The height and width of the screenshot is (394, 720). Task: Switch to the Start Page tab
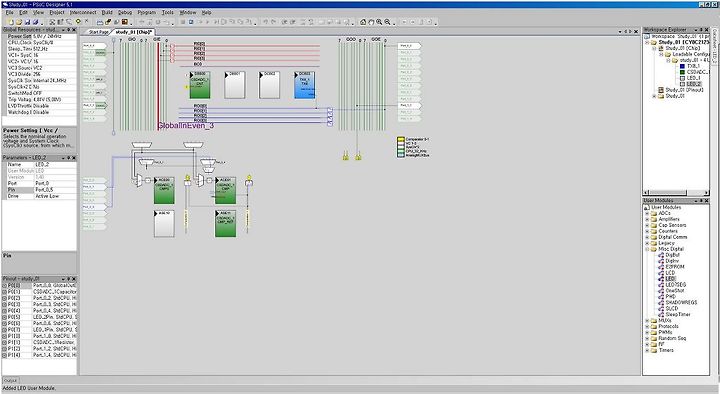pos(98,32)
